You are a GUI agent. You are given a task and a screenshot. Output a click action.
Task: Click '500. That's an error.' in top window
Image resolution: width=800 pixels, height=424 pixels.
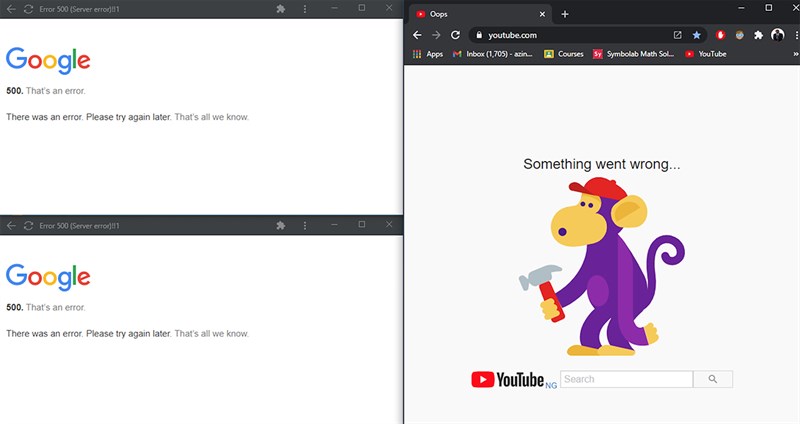46,91
